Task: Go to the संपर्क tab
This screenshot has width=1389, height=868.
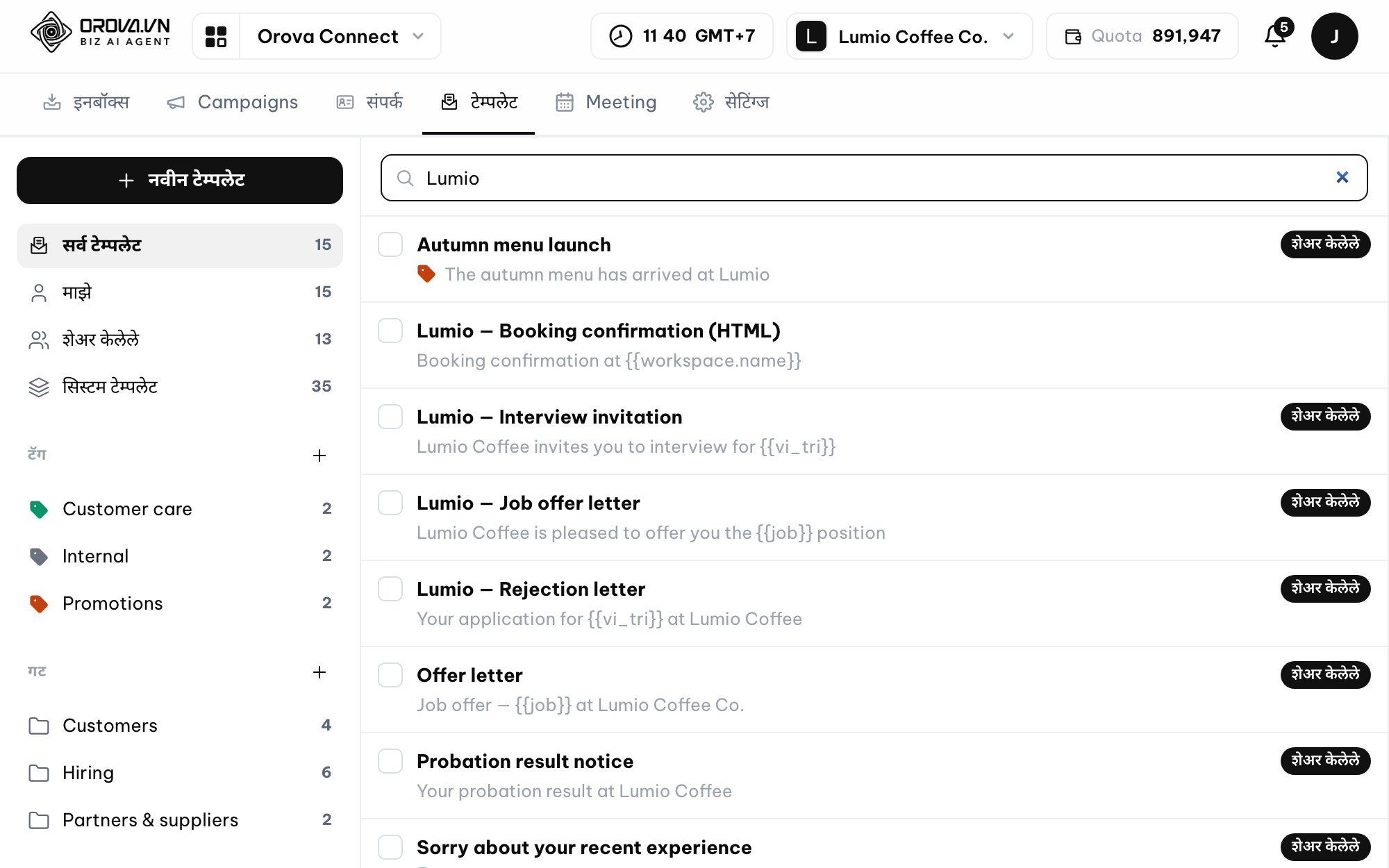Action: [369, 102]
